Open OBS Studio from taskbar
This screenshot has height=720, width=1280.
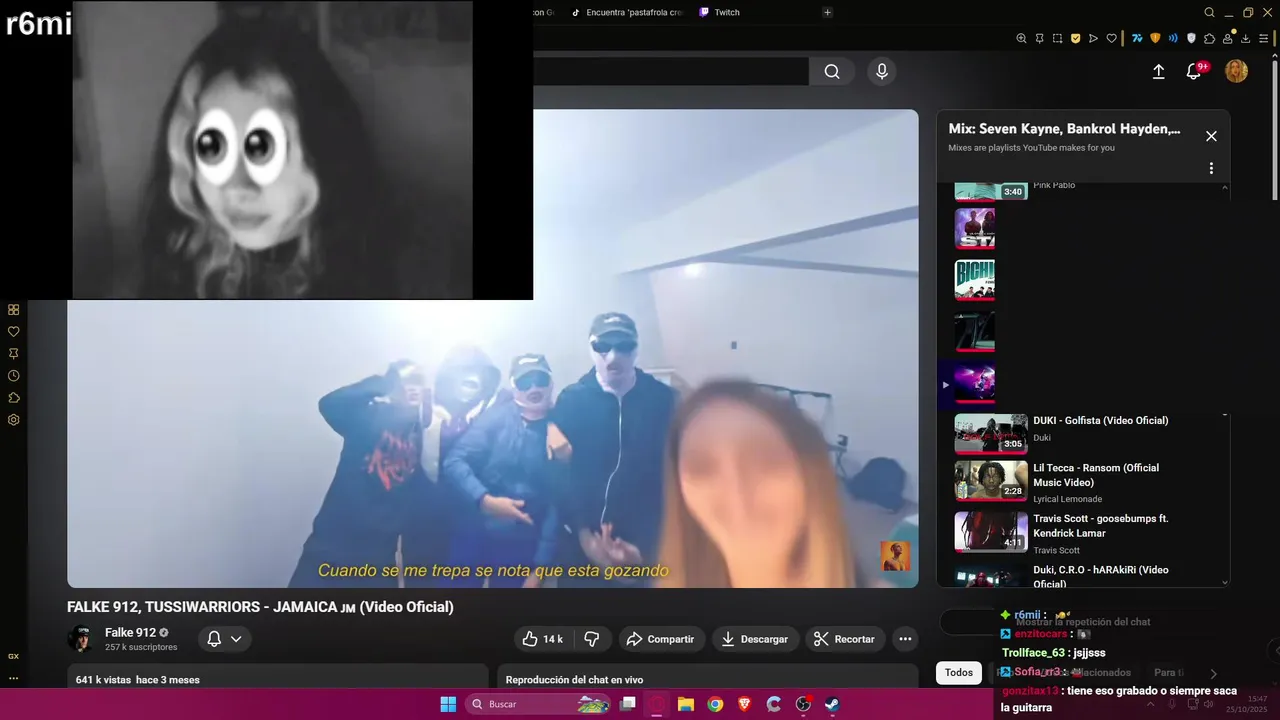[803, 704]
